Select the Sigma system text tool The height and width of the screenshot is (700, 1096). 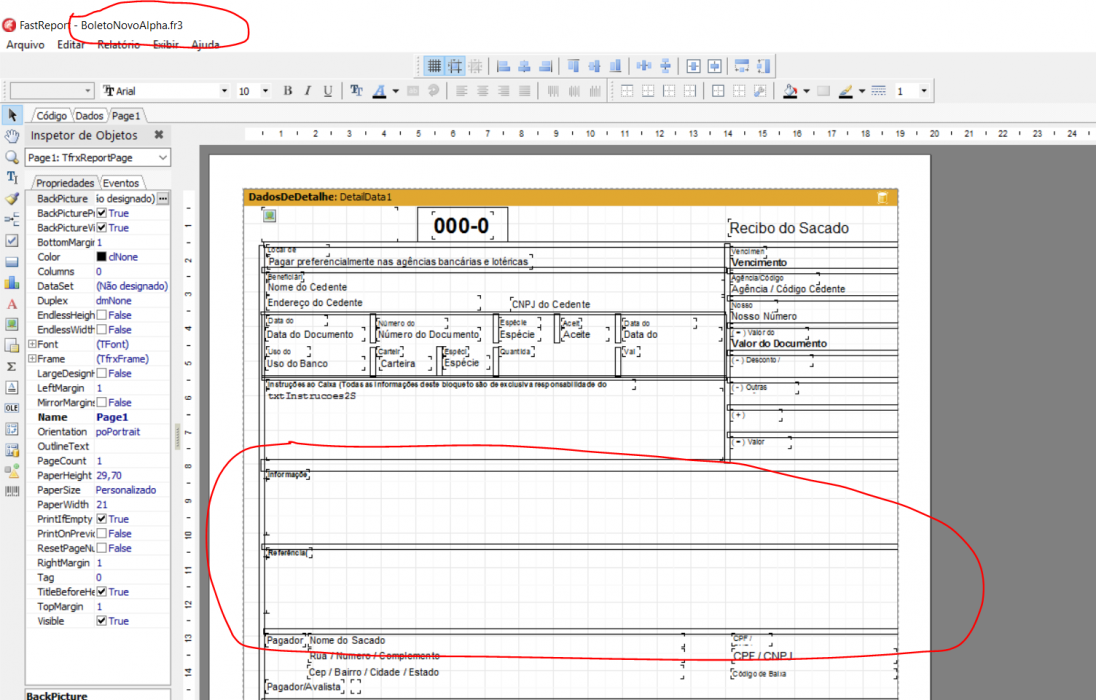[x=12, y=366]
